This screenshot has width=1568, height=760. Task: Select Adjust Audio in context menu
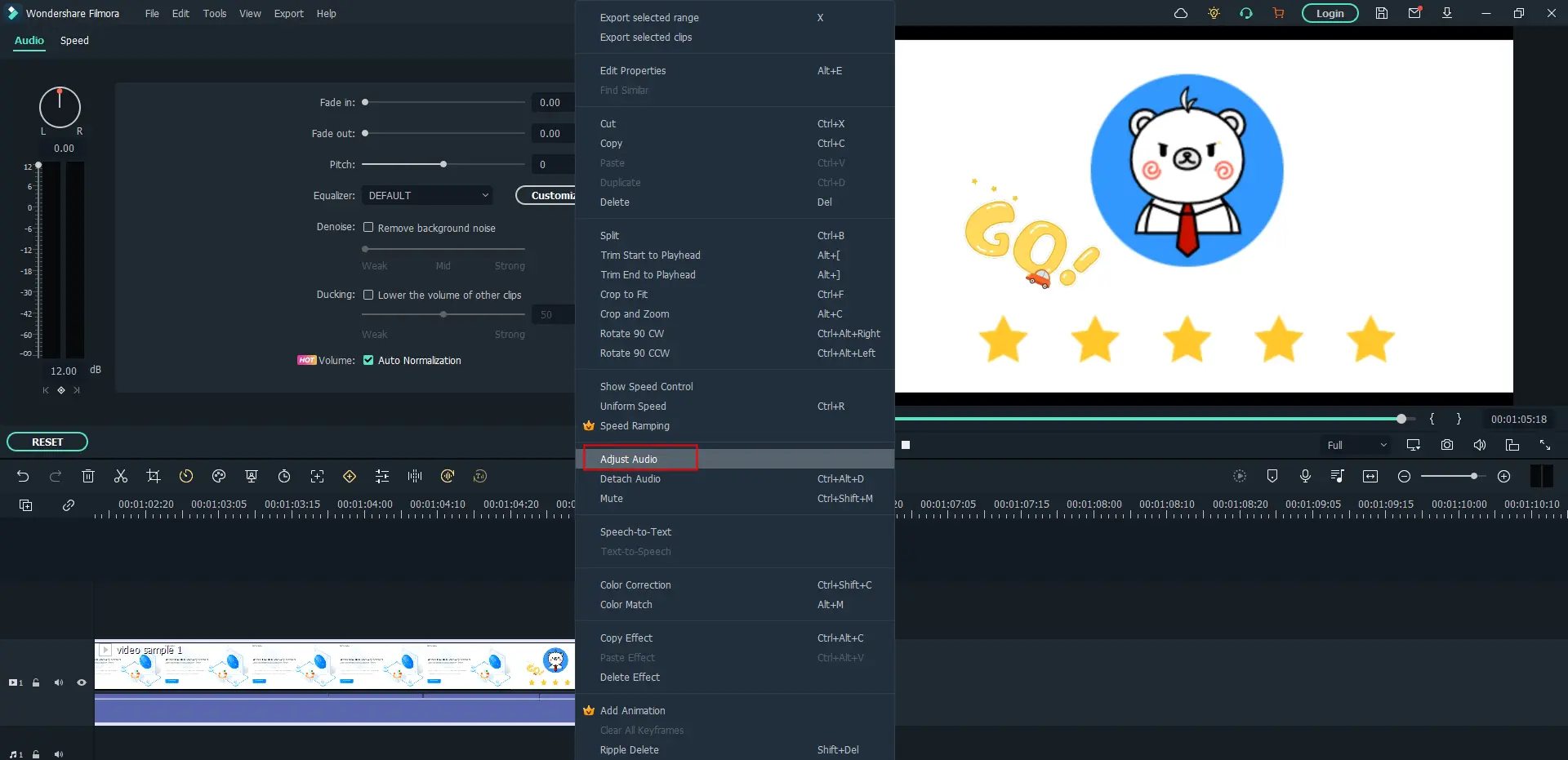tap(735, 459)
